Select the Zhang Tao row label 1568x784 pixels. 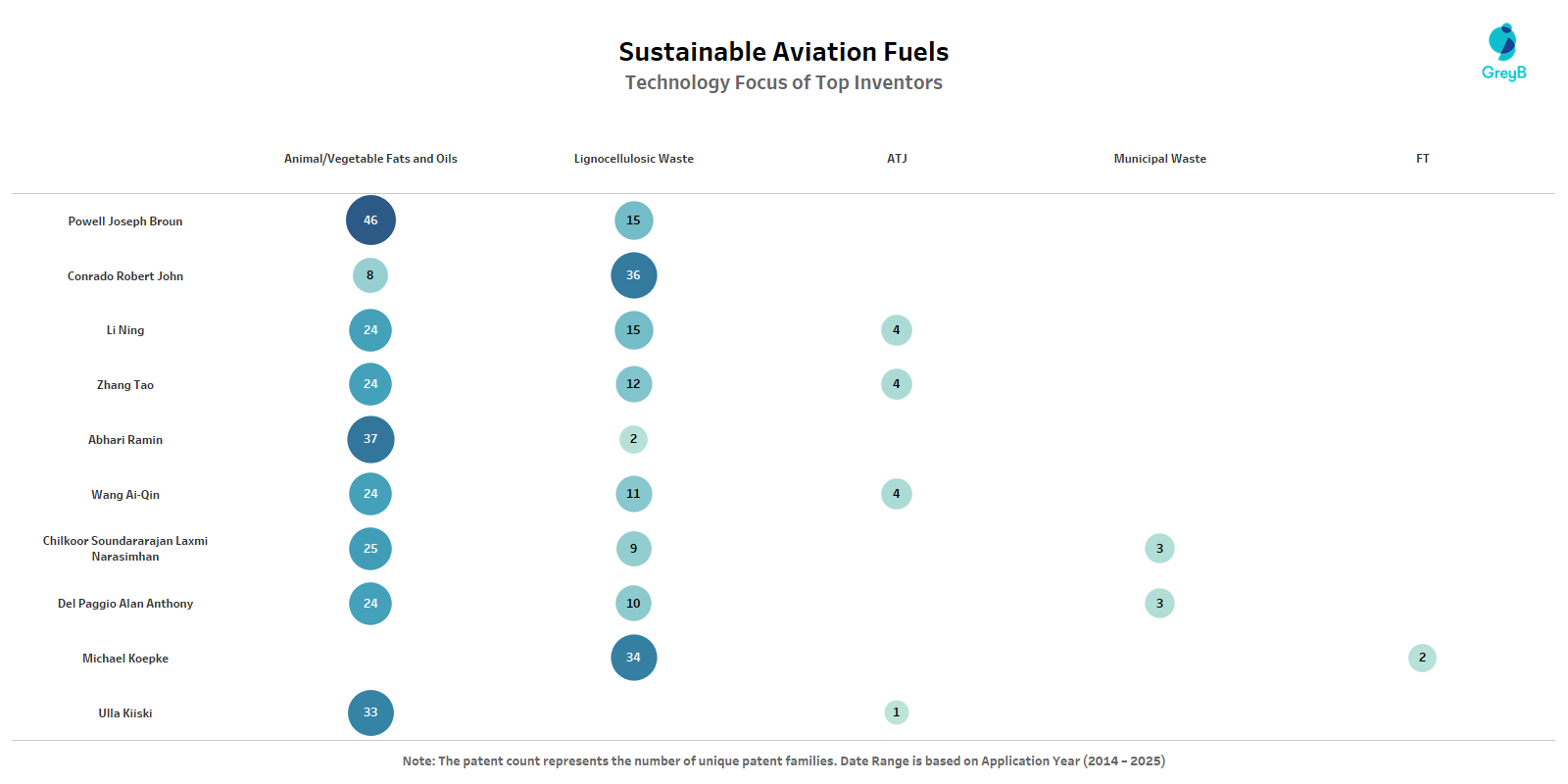125,385
